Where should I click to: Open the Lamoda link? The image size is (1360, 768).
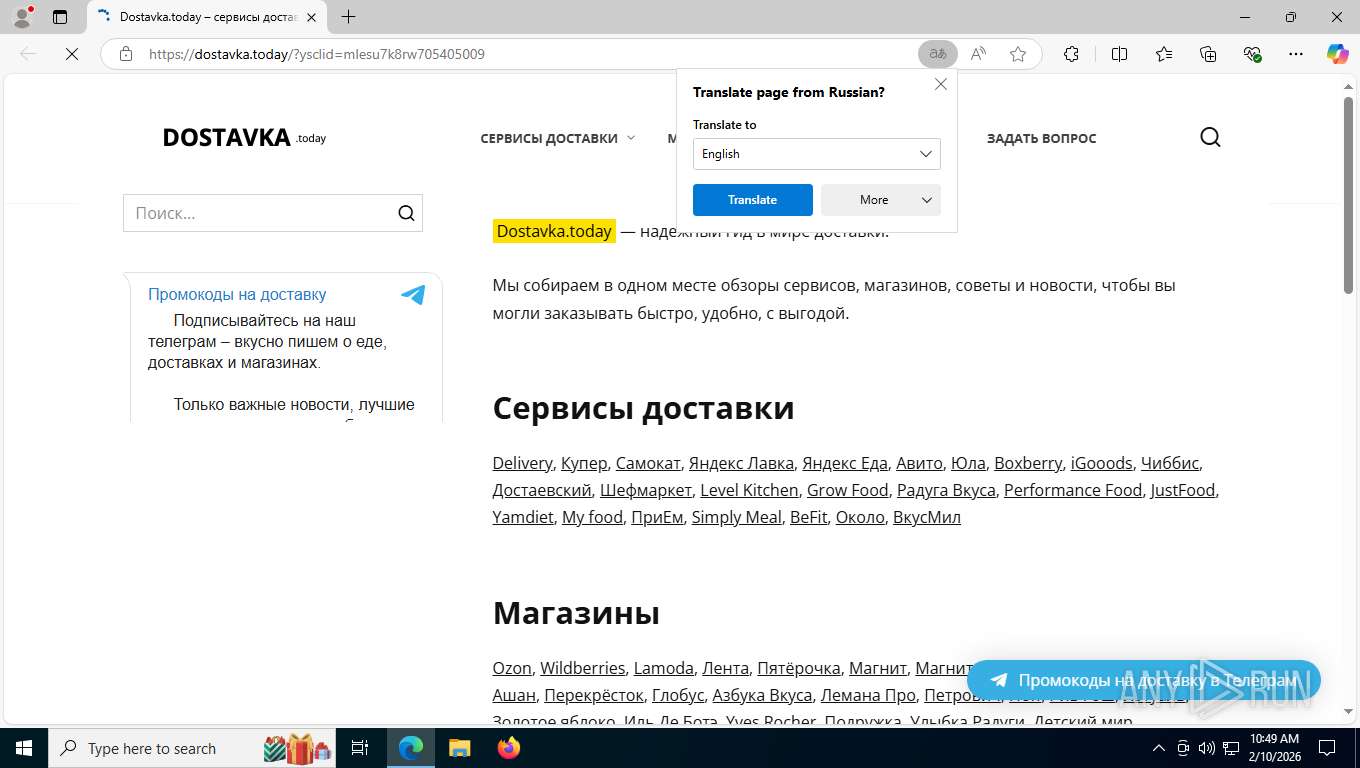[x=664, y=668]
